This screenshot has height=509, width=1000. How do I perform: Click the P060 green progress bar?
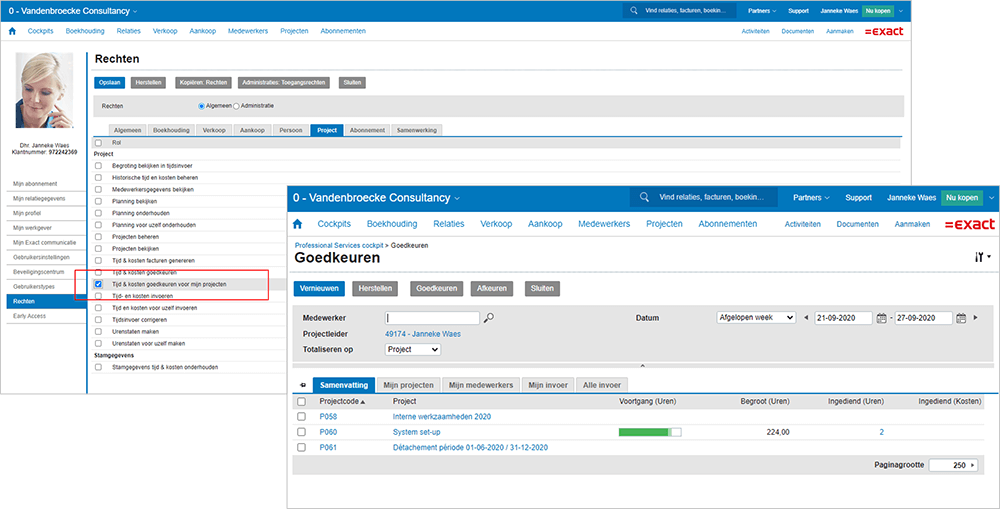click(x=650, y=432)
